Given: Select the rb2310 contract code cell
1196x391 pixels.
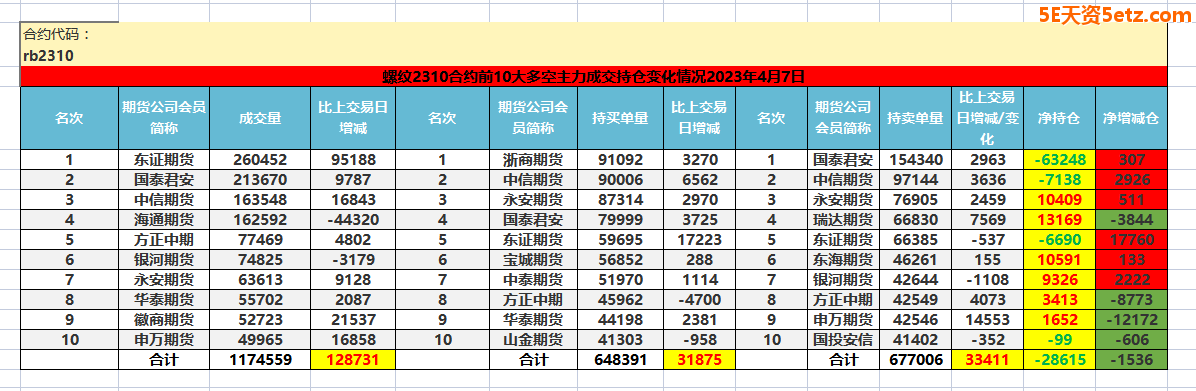Looking at the screenshot, I should point(593,56).
